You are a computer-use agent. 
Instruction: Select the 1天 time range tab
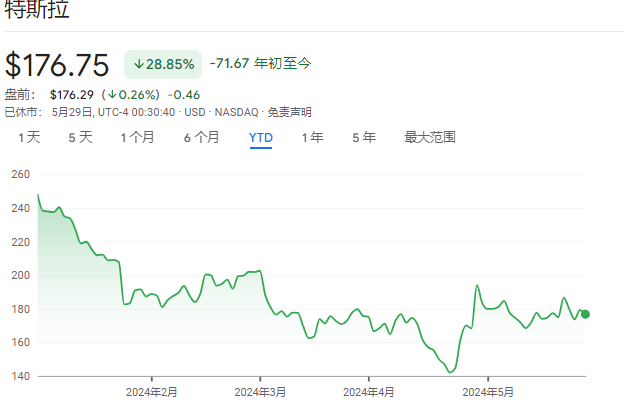[29, 138]
